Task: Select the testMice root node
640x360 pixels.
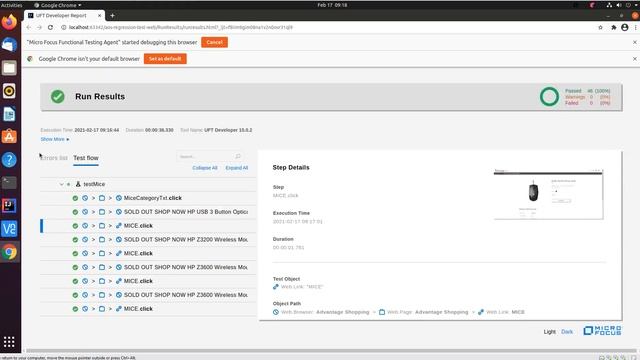Action: [x=148, y=184]
